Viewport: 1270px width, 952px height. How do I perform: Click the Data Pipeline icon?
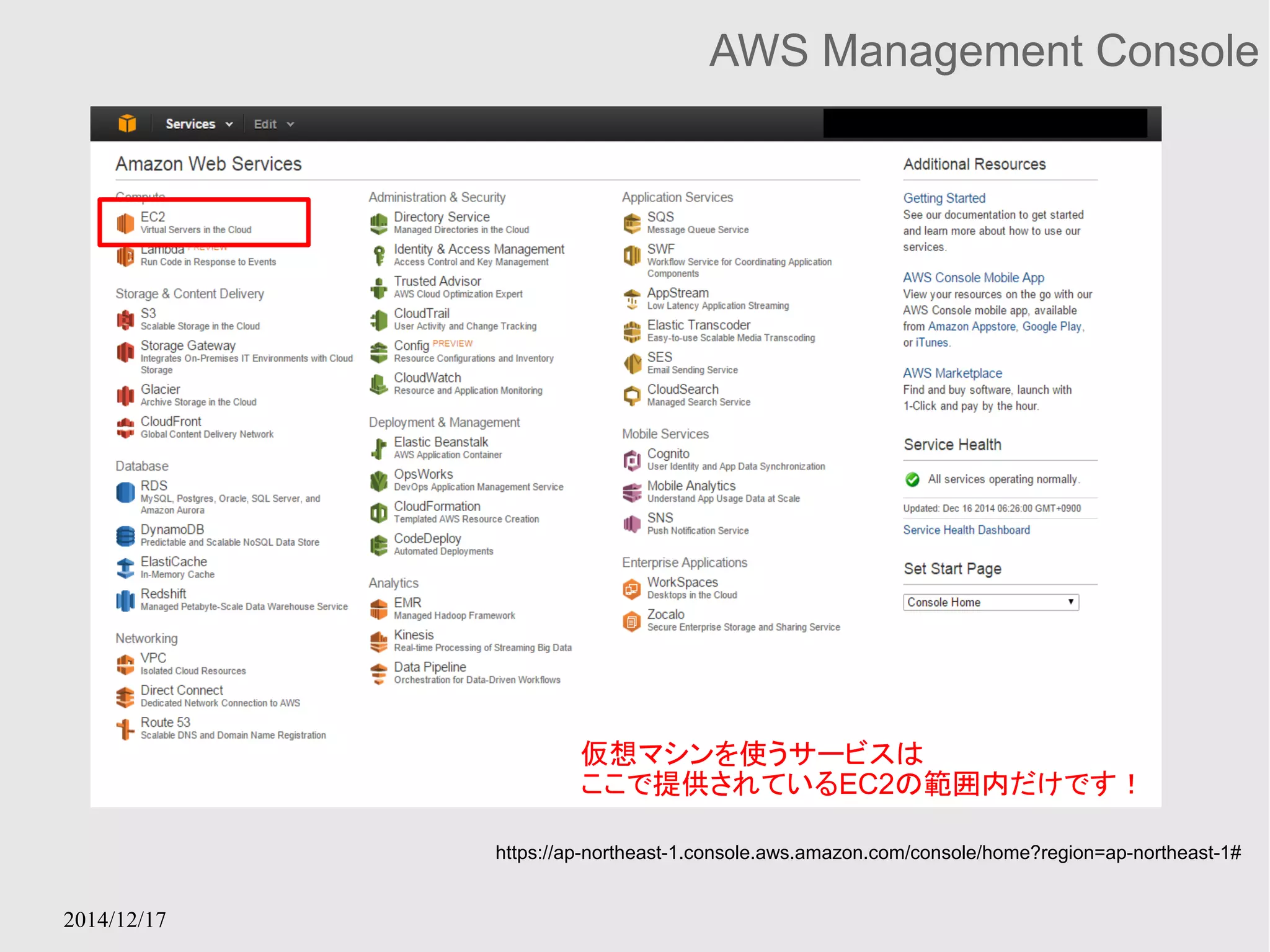point(379,674)
